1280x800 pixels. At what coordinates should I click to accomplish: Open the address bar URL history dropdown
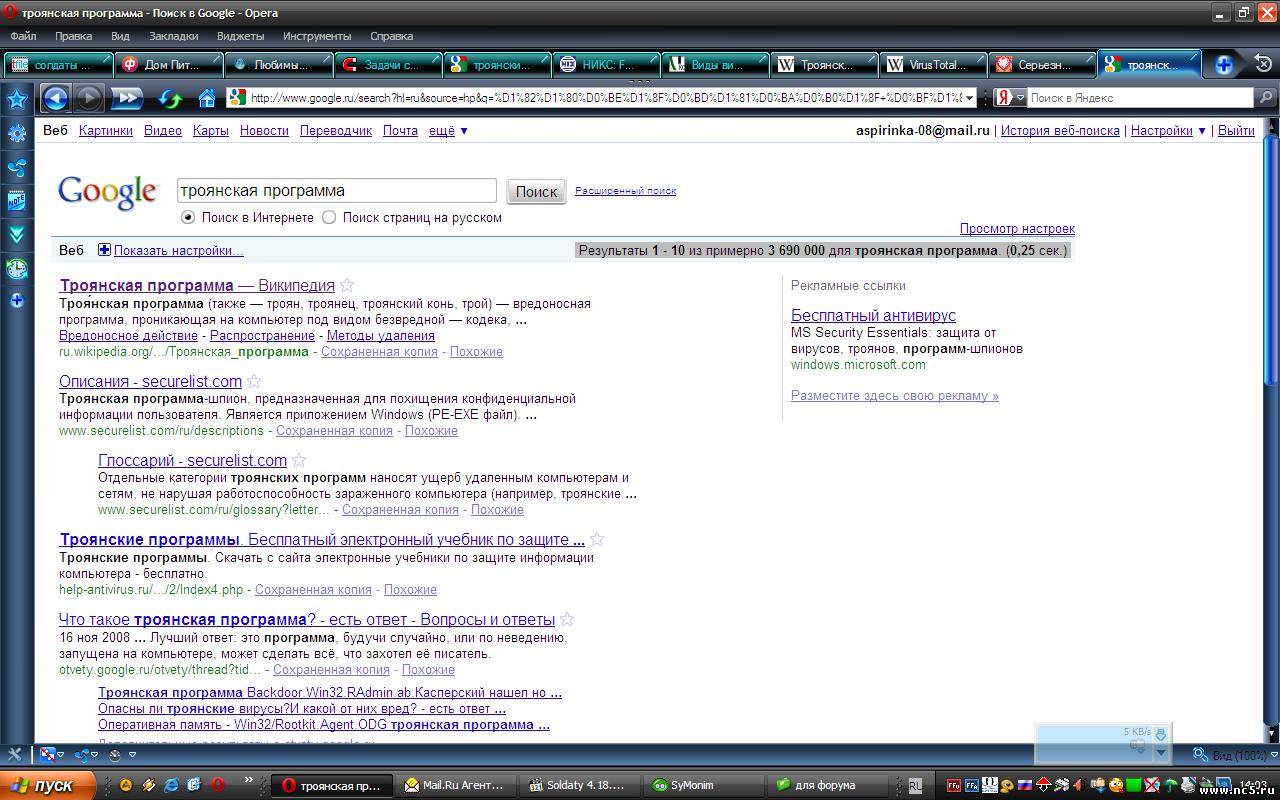(x=970, y=98)
